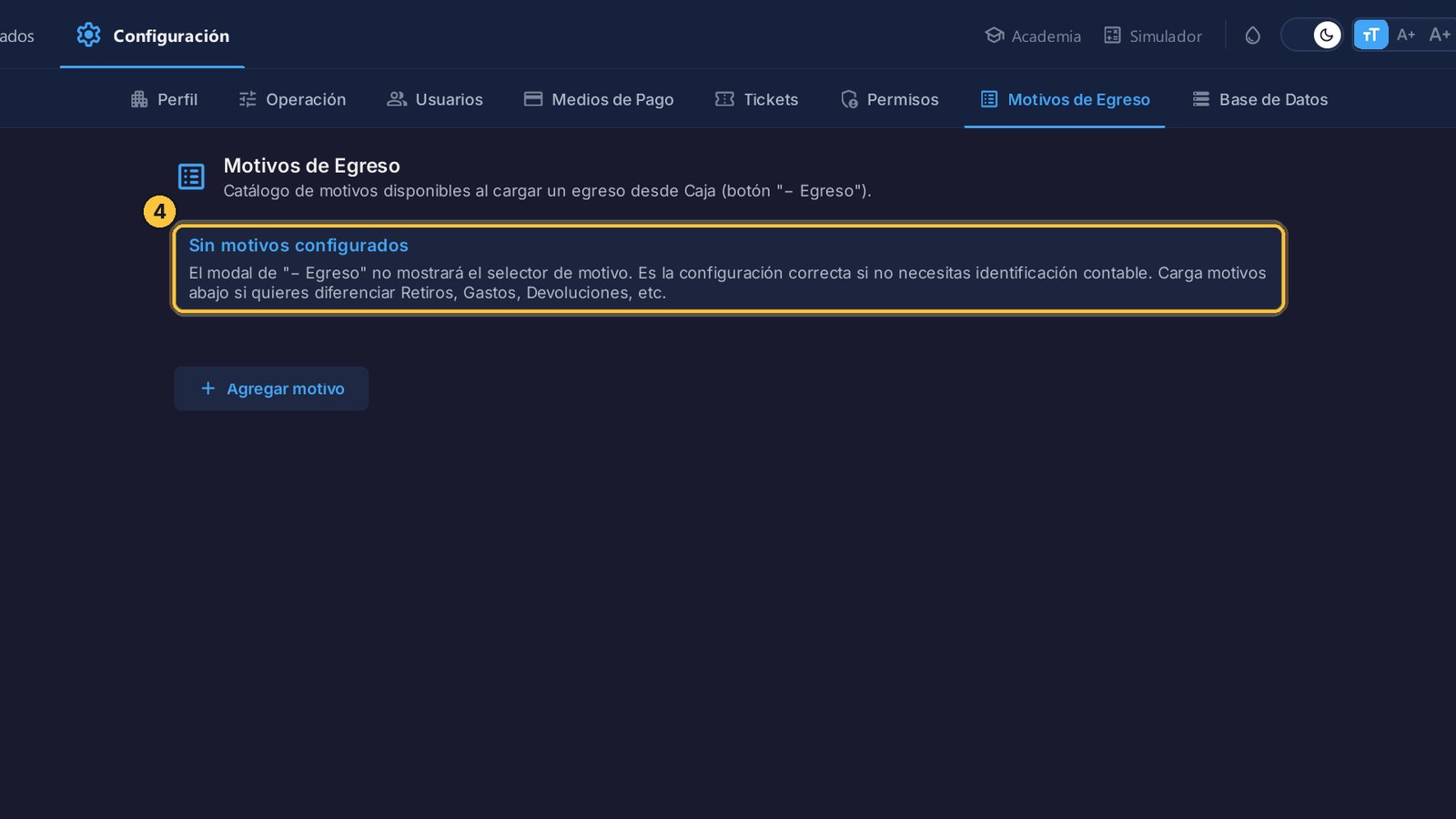Click the Catálogo de motivos disponibles description
This screenshot has width=1456, height=819.
(x=547, y=191)
